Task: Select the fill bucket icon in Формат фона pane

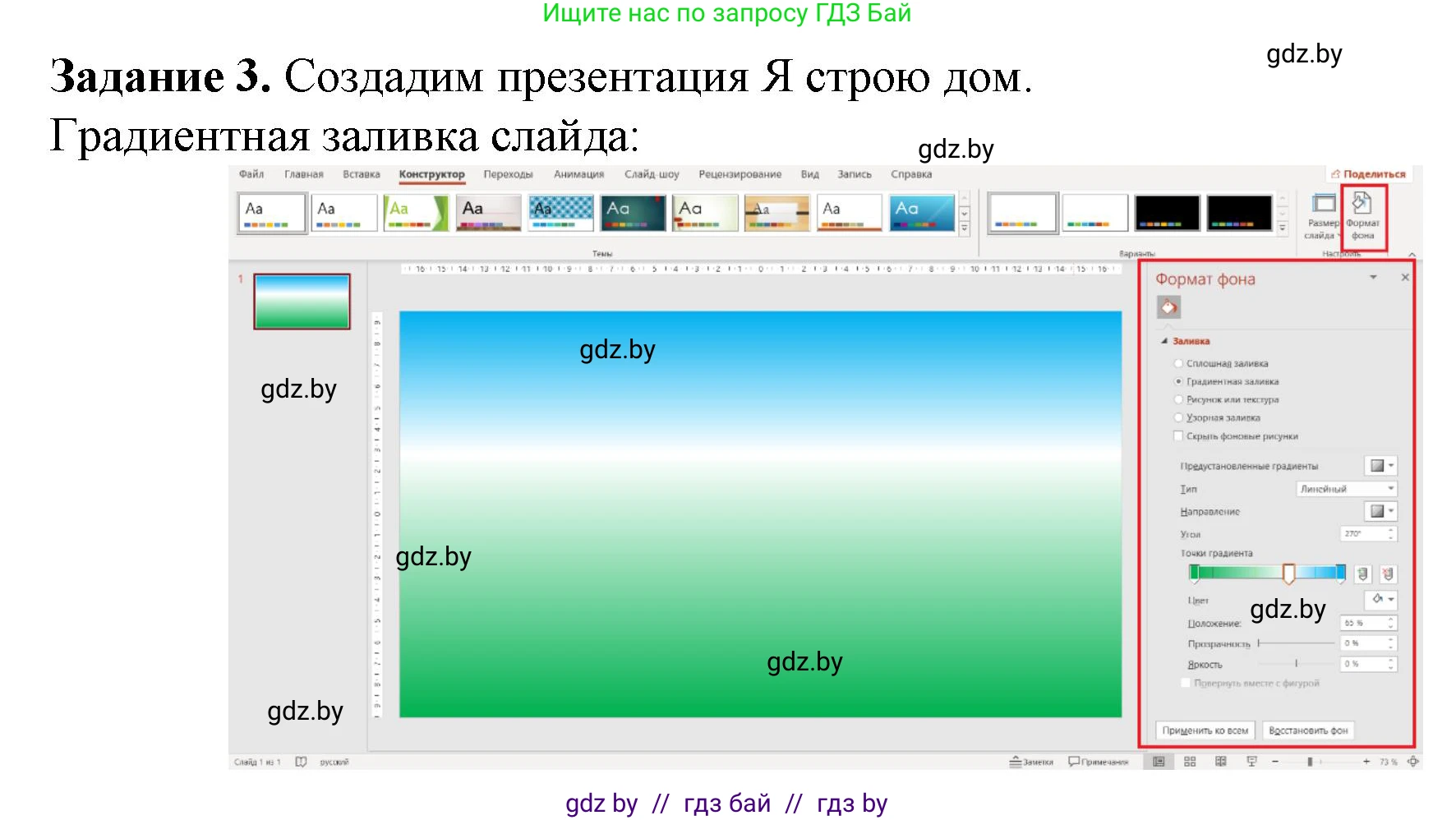Action: point(1170,307)
